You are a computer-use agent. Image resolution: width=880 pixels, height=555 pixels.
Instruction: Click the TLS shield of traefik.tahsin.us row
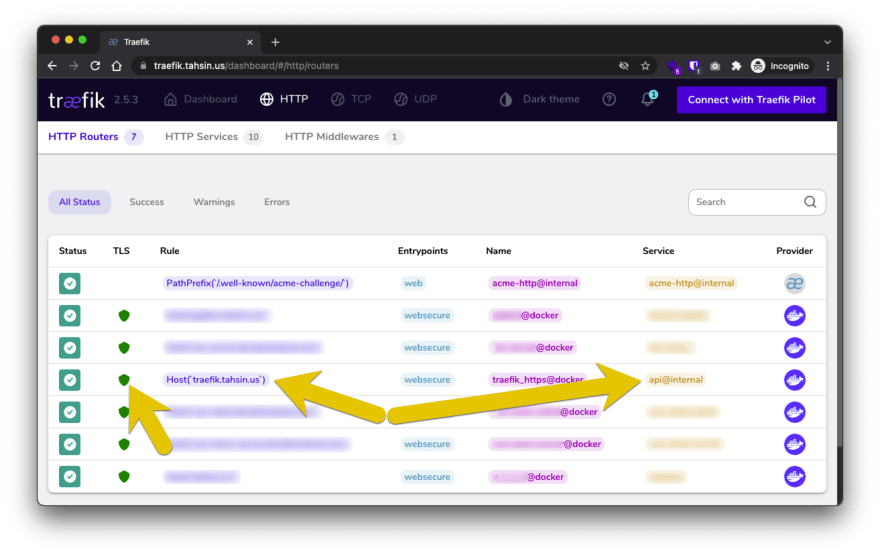click(x=124, y=380)
